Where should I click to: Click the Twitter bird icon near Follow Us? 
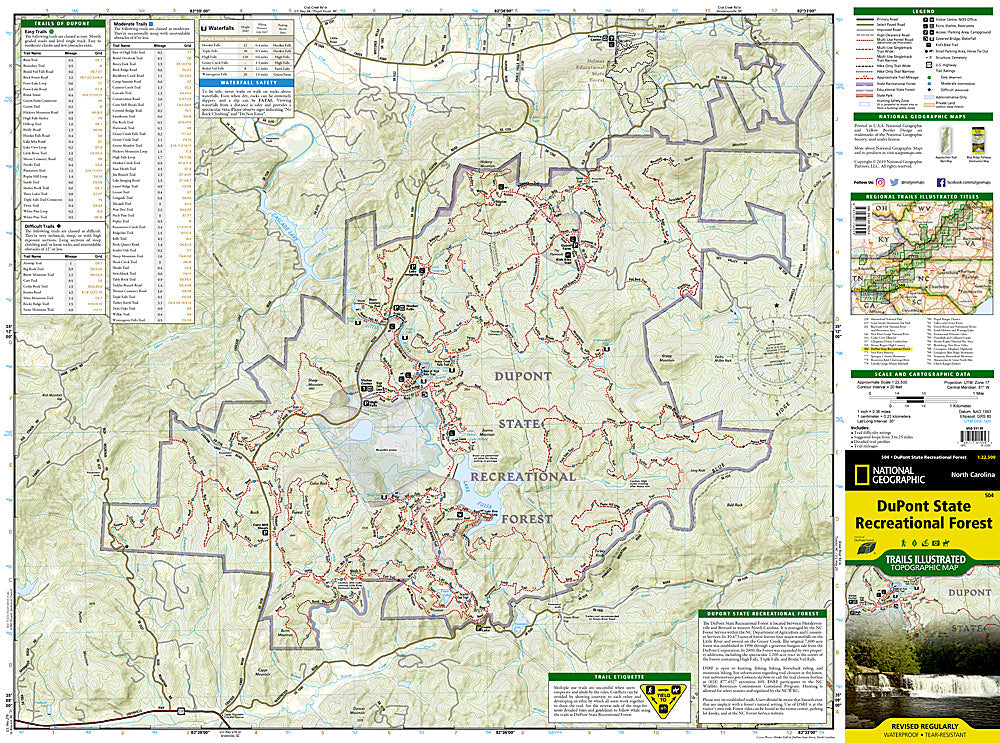point(894,184)
